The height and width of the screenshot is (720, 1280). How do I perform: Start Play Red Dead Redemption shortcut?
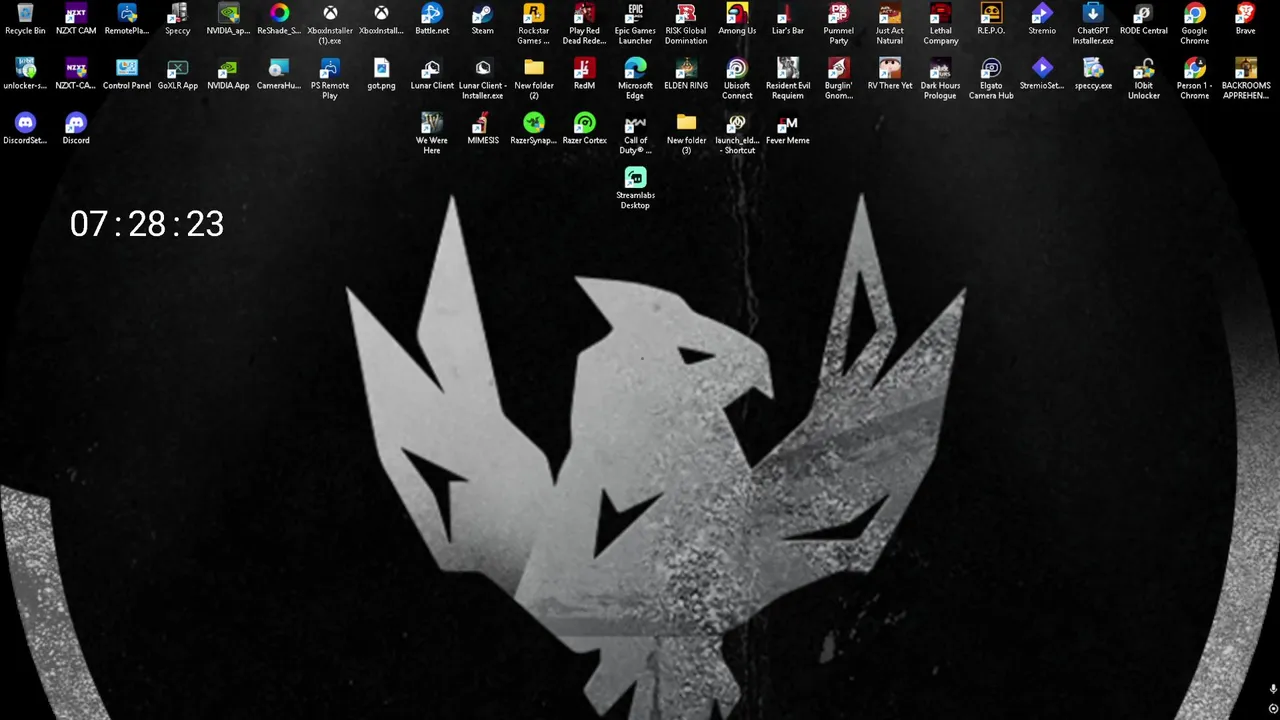[585, 24]
